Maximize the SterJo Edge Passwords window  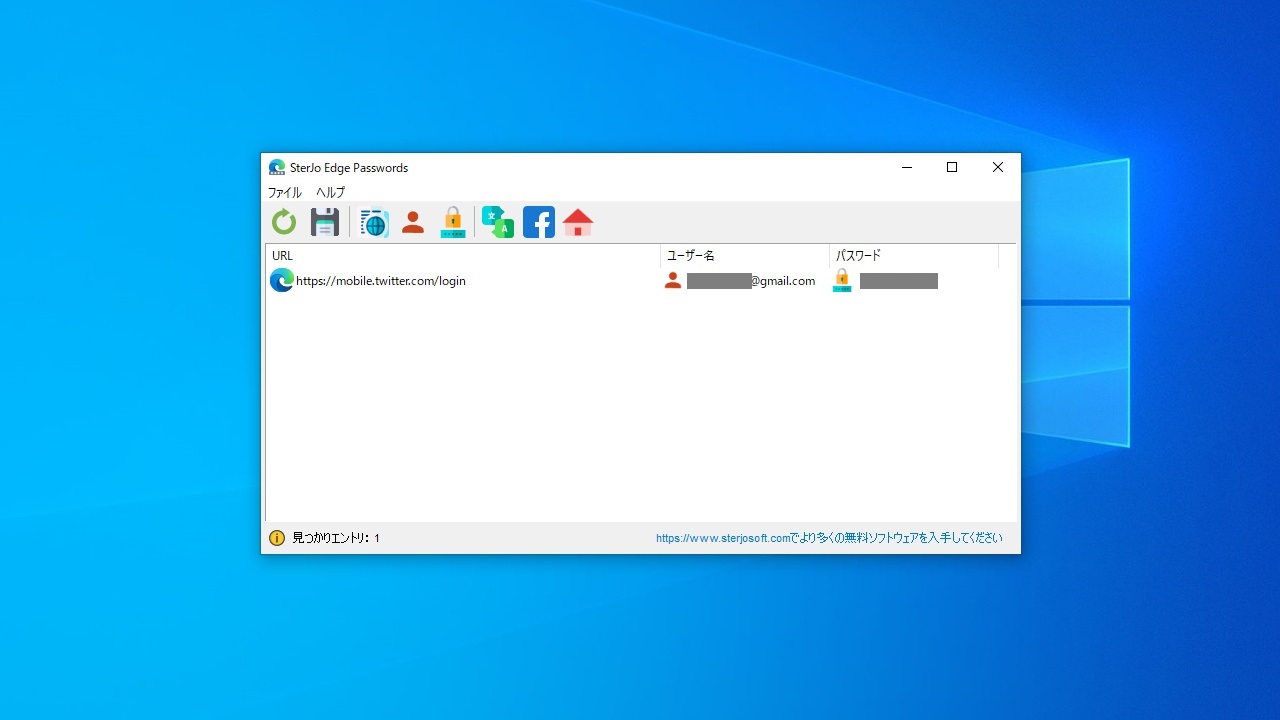952,168
